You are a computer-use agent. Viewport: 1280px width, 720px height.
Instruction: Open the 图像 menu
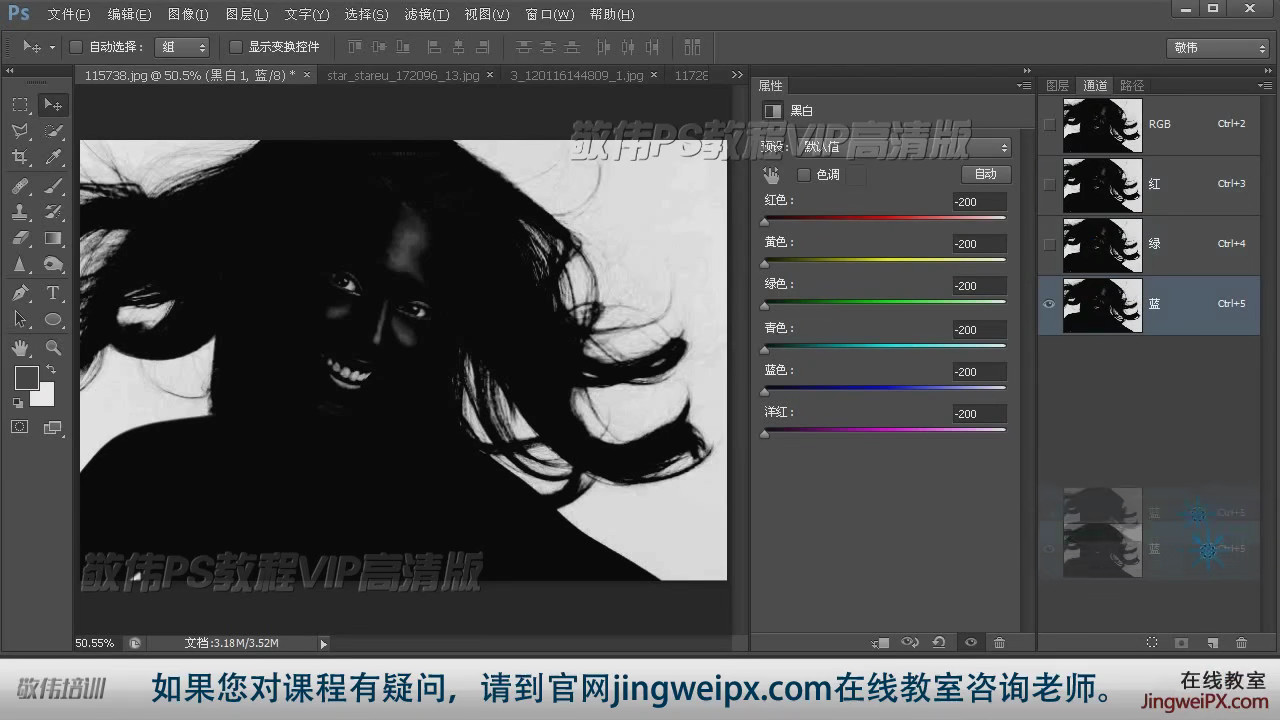[x=188, y=15]
